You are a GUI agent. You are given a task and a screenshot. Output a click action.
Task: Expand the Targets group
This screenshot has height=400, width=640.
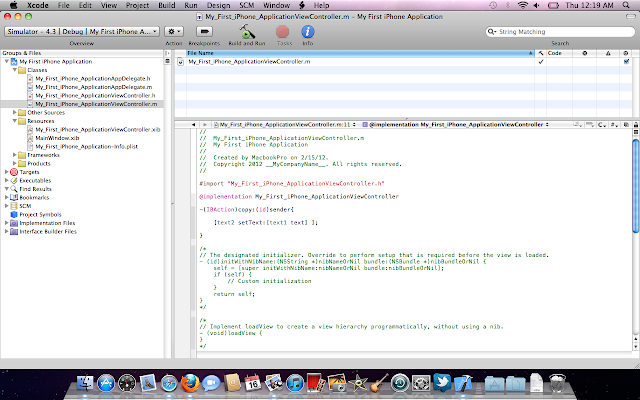pyautogui.click(x=7, y=172)
